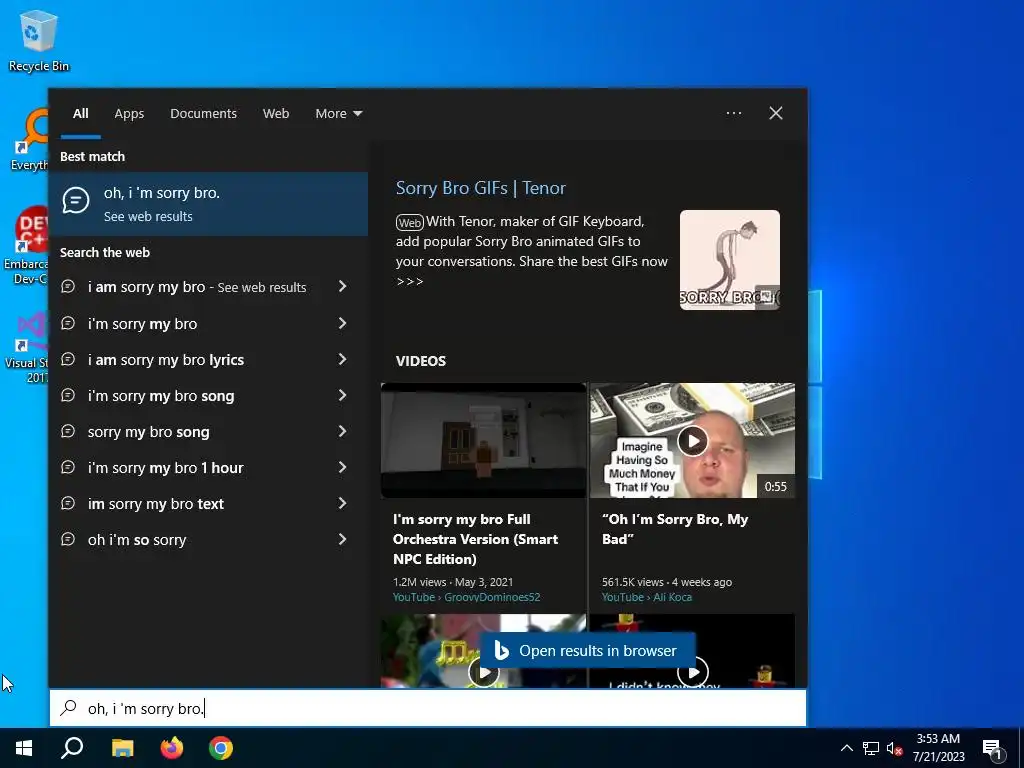Open 'Sorry Bro GIFs | Tenor' link
Image resolution: width=1024 pixels, height=768 pixels.
(x=481, y=188)
